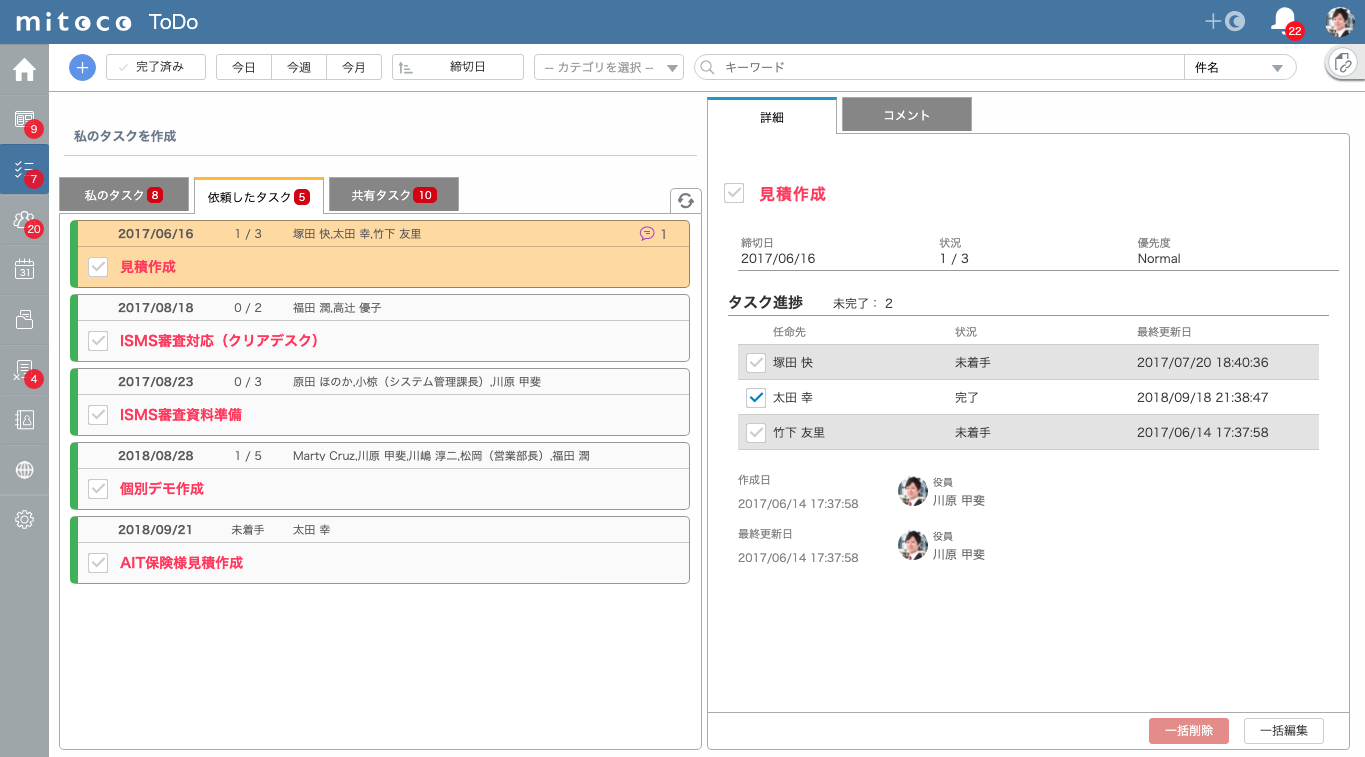
Task: Open the groups icon with badge 20
Action: pos(24,220)
